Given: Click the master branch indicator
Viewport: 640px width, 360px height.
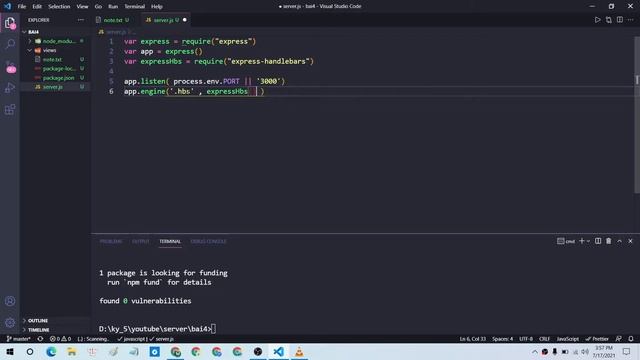Looking at the screenshot, I should tap(18, 339).
